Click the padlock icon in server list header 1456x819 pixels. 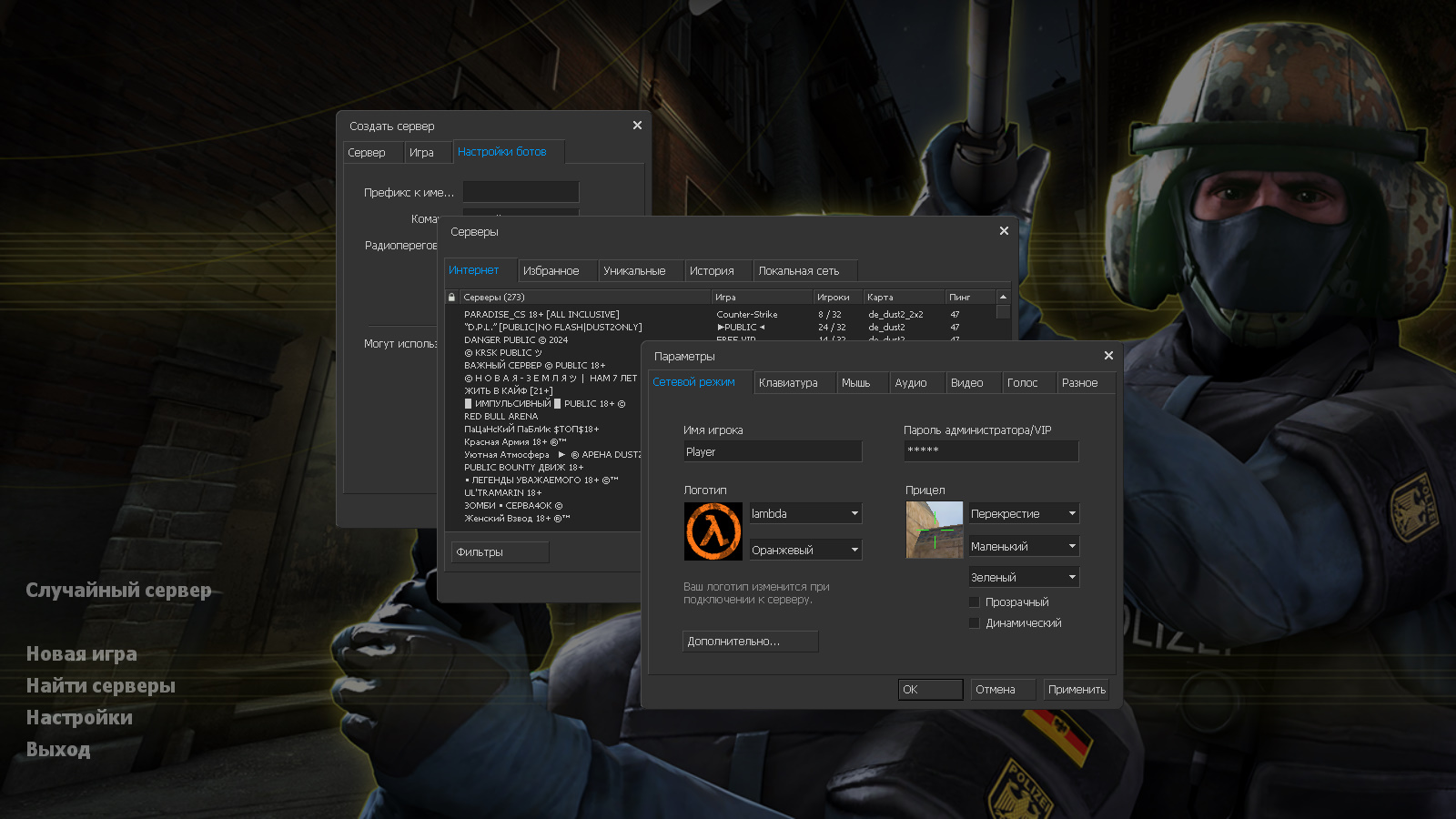pos(451,297)
